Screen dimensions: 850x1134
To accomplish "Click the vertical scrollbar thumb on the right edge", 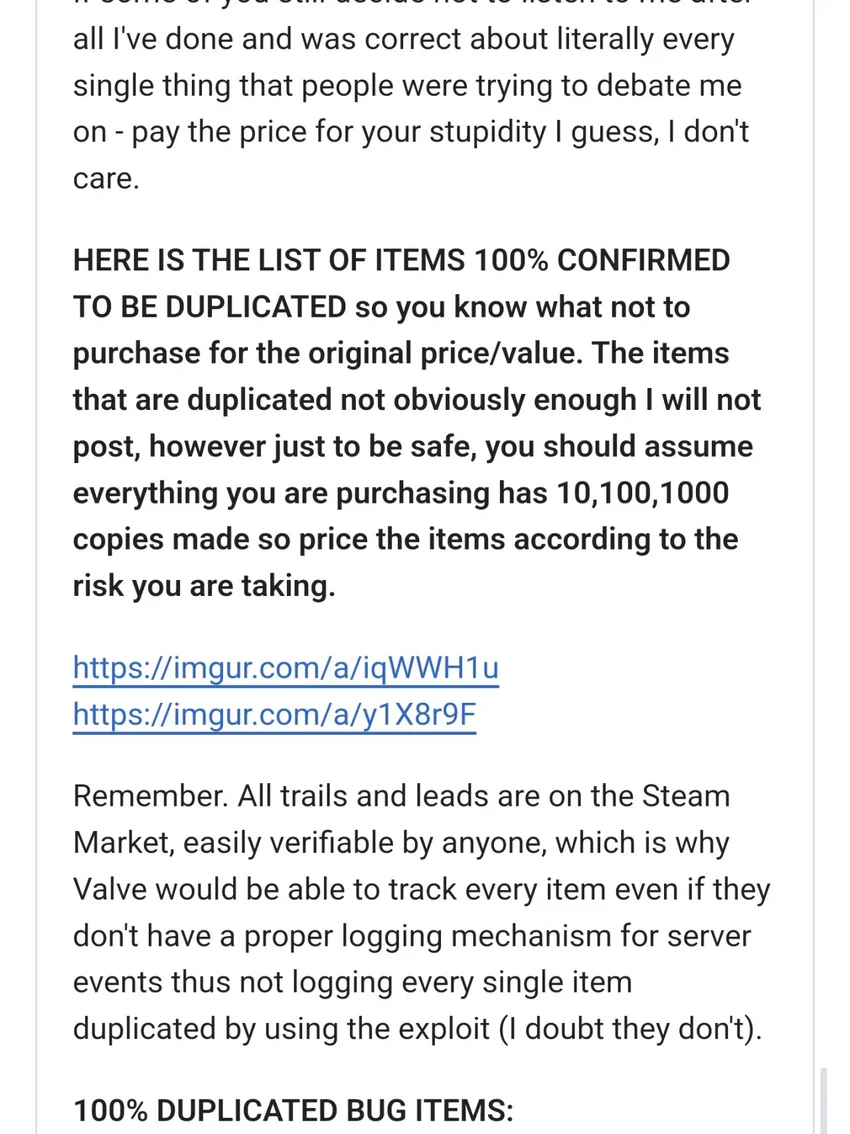I will click(823, 1098).
